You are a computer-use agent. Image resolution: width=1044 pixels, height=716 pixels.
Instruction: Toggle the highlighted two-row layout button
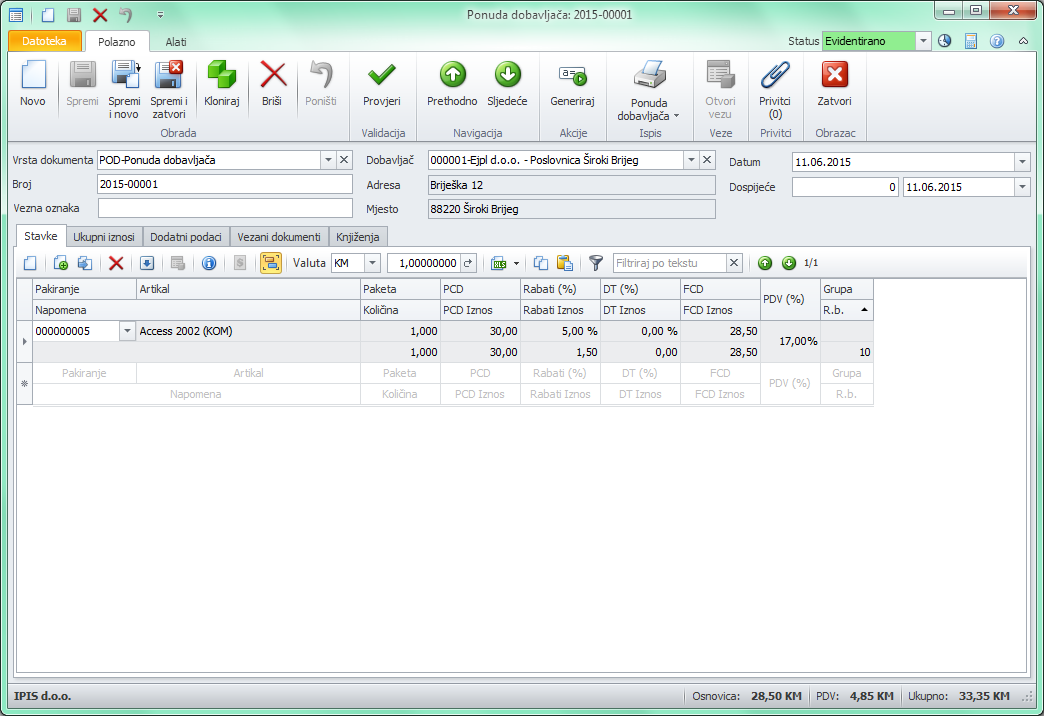pos(271,263)
